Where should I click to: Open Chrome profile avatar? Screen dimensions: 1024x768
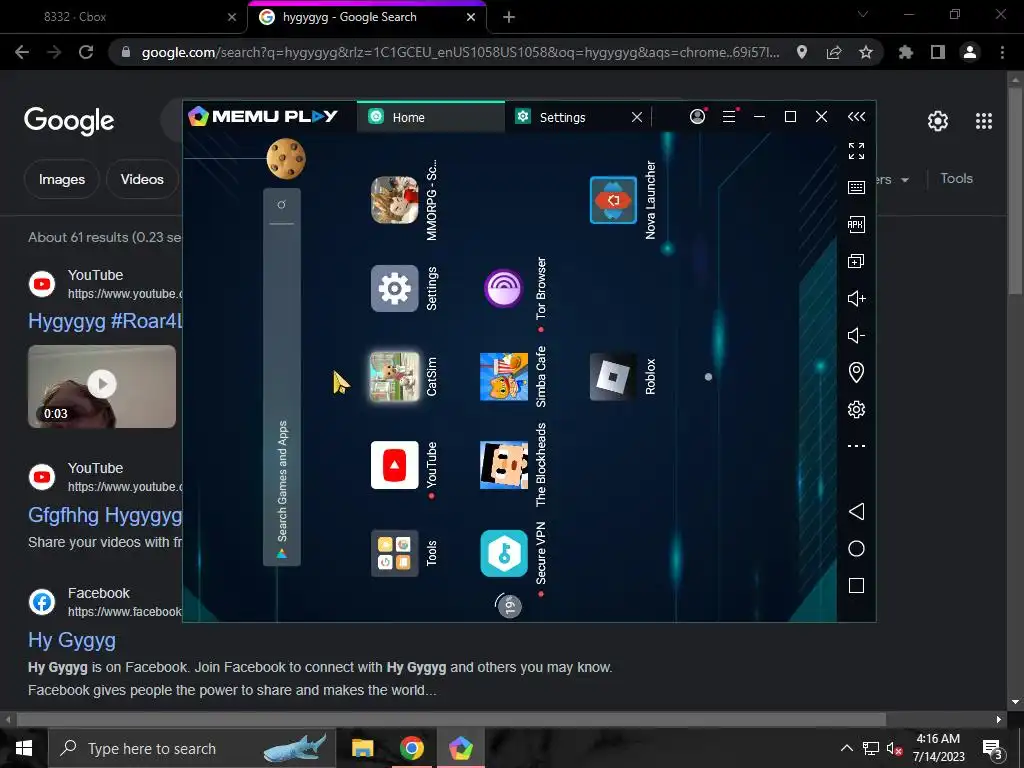970,52
